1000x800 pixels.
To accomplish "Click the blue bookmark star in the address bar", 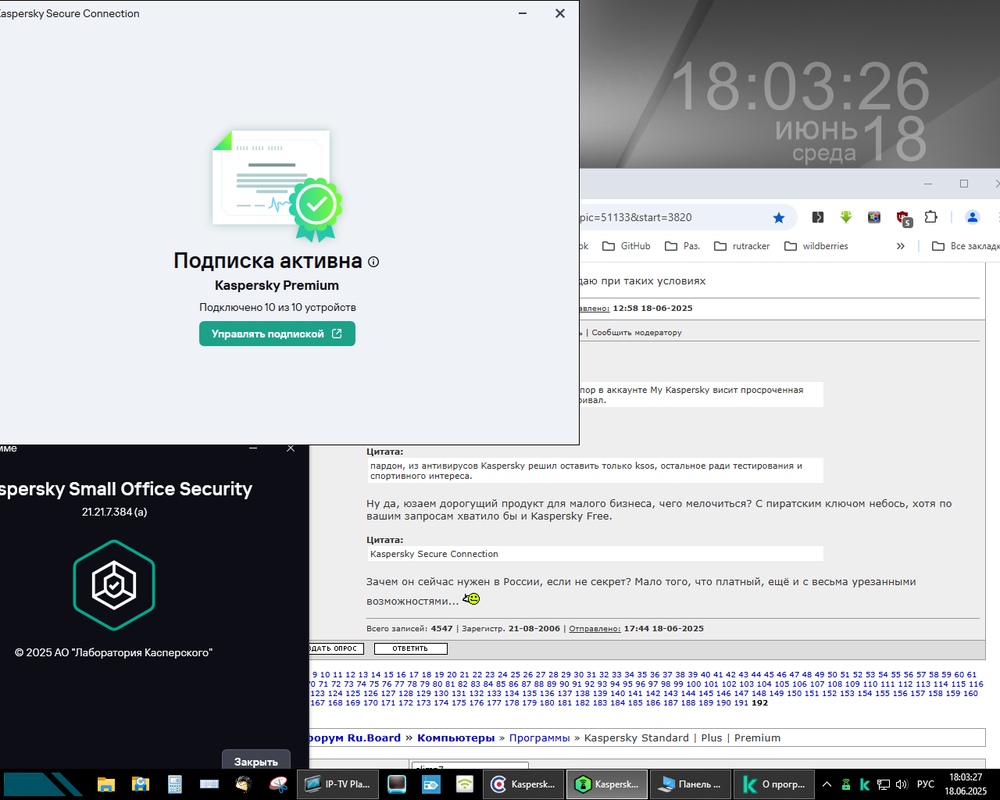I will click(779, 218).
